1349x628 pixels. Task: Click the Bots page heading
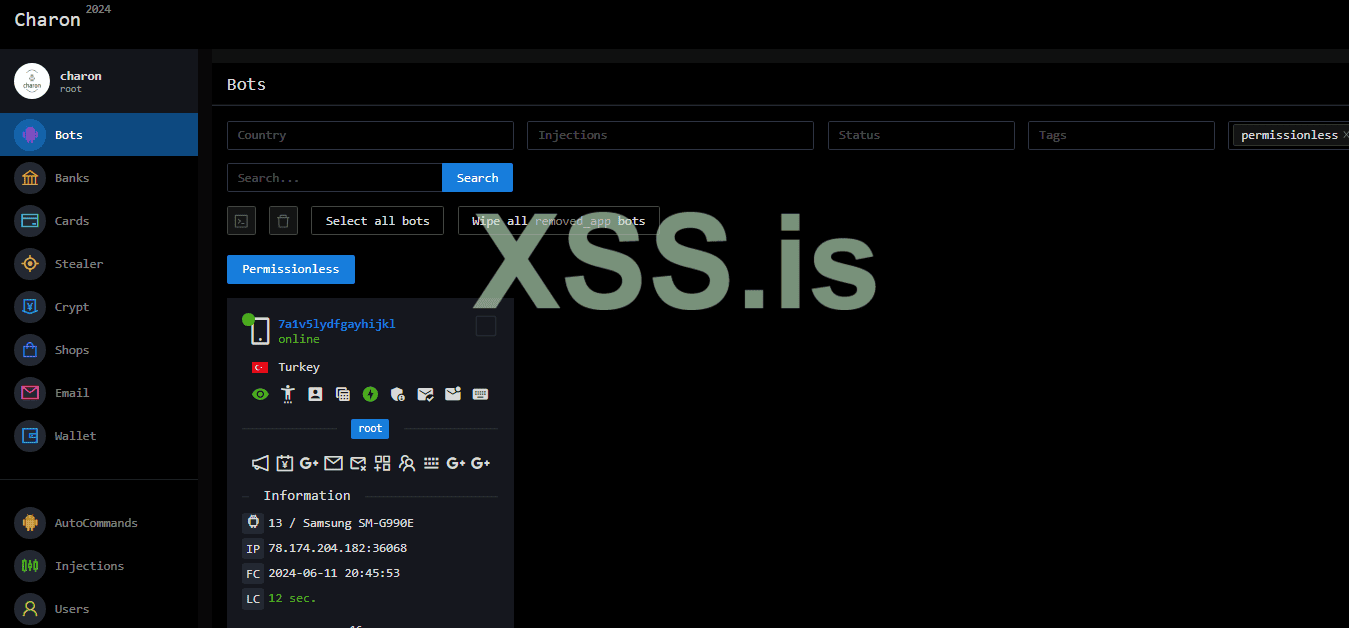click(x=246, y=84)
